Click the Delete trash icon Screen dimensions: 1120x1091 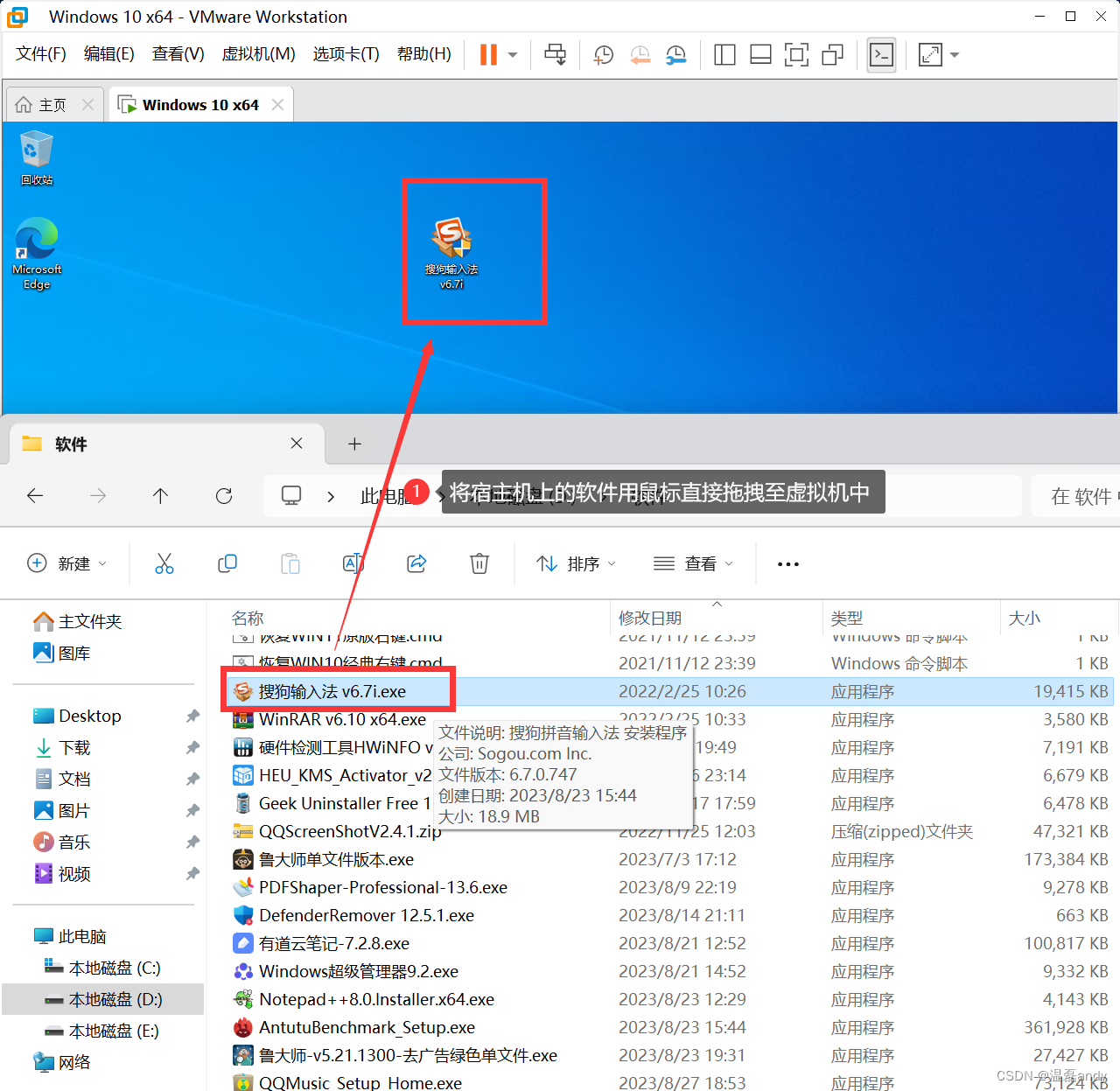479,563
